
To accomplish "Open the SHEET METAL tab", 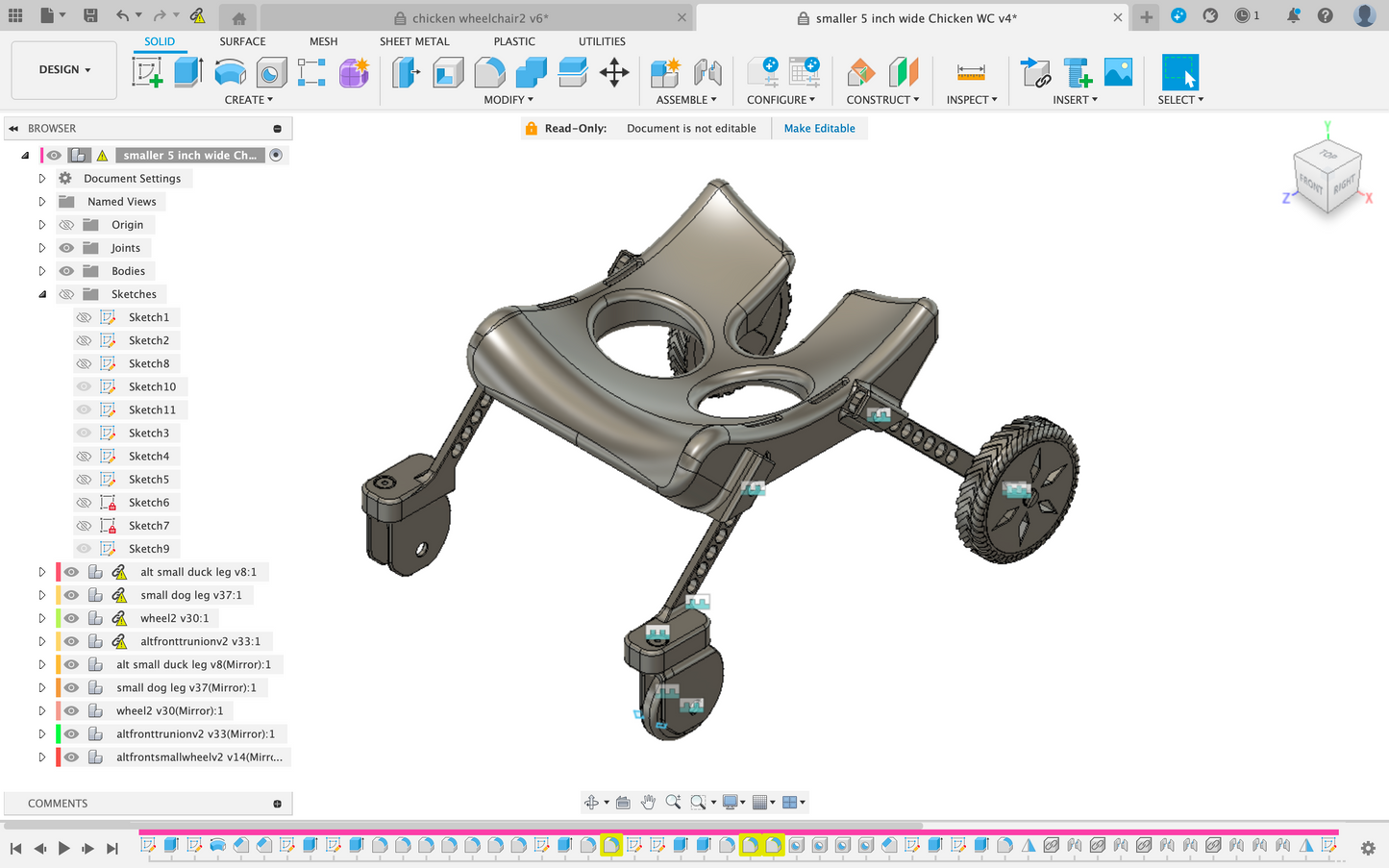I will pyautogui.click(x=414, y=41).
